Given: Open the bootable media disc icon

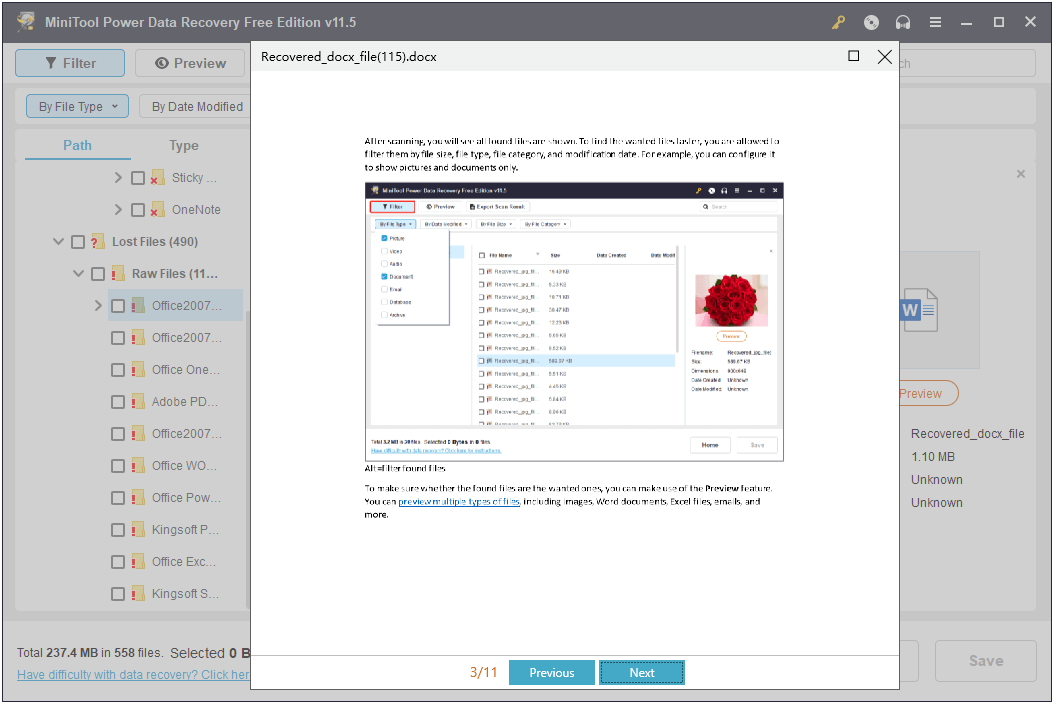Looking at the screenshot, I should [871, 21].
